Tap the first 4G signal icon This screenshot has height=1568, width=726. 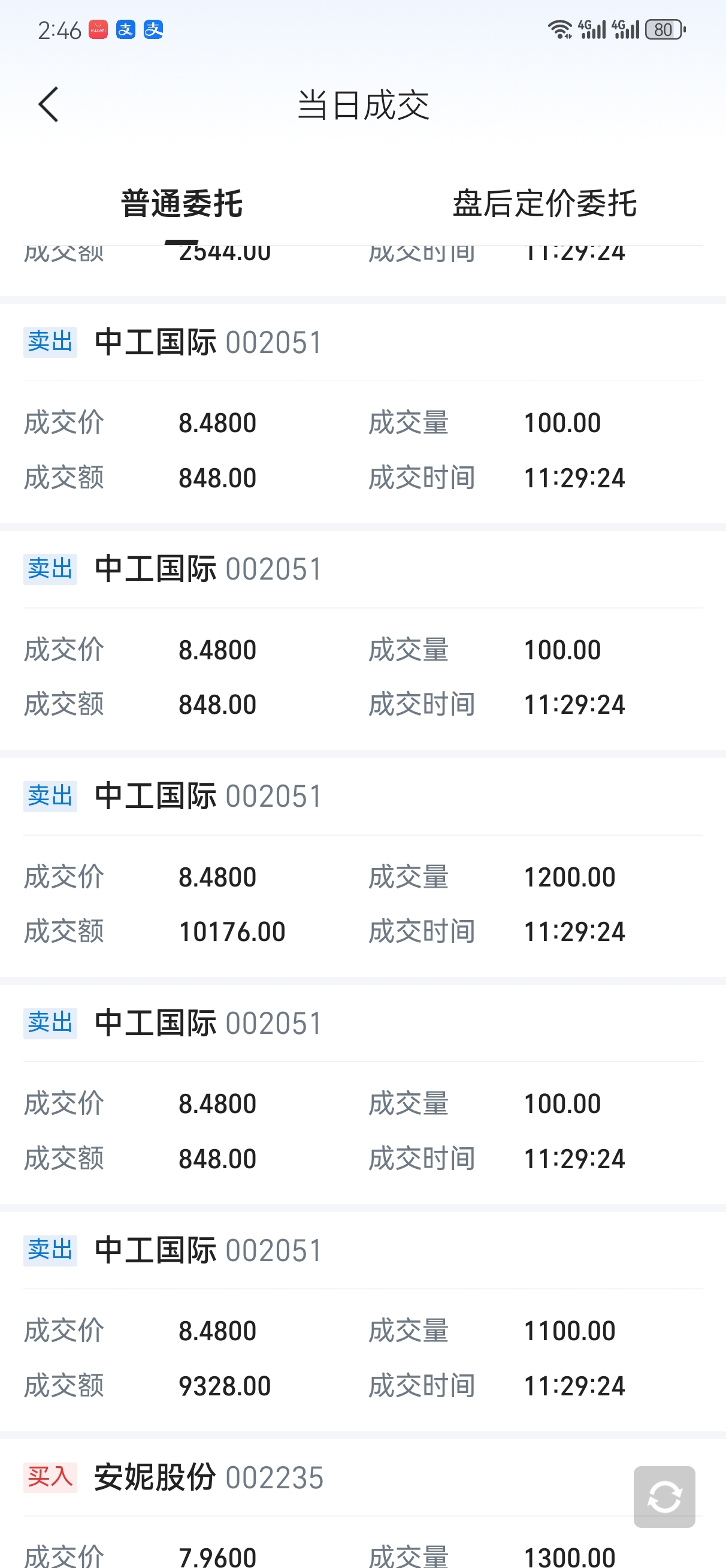(592, 30)
